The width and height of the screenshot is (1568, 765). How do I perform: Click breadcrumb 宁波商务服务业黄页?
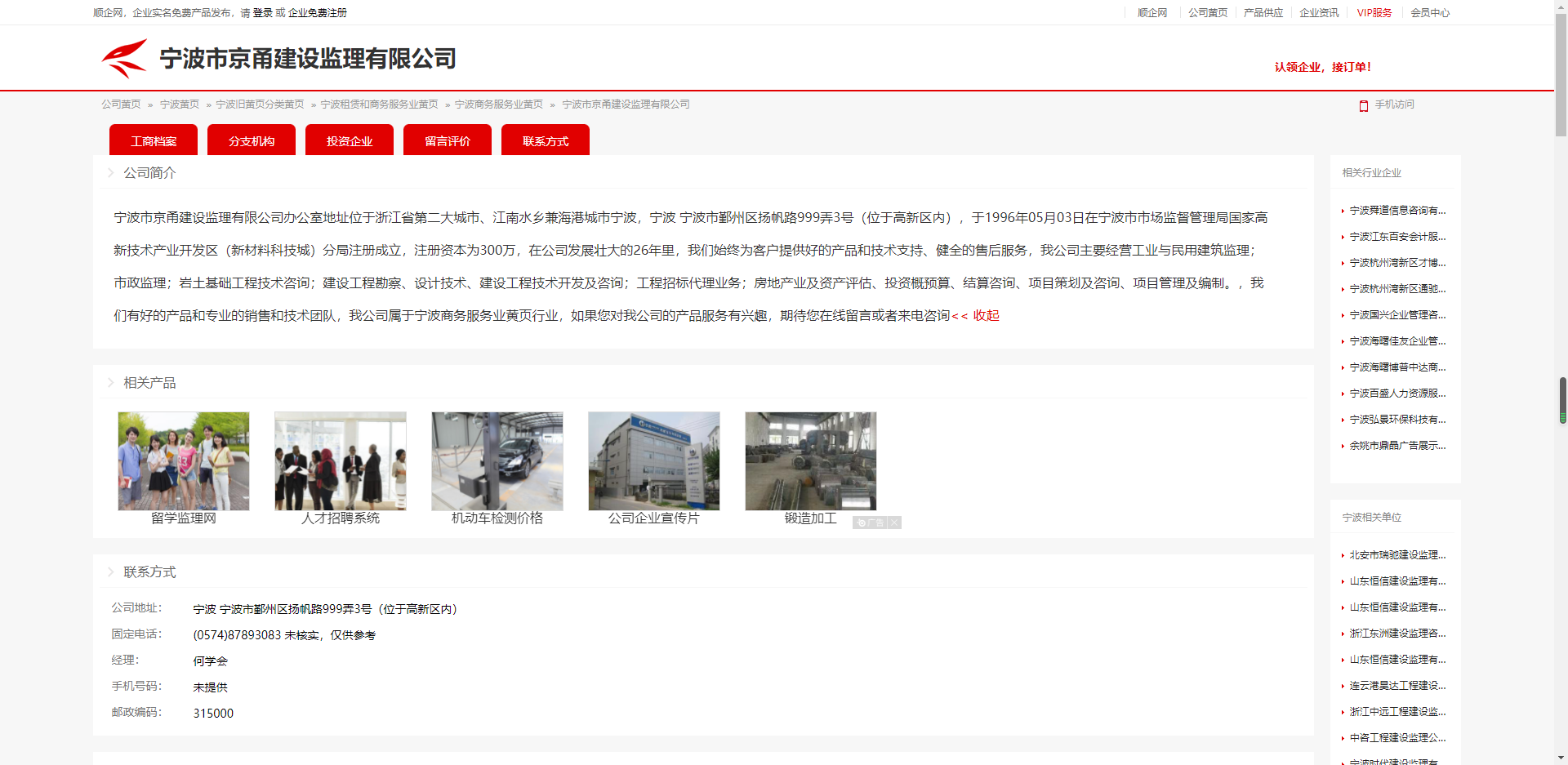(x=499, y=105)
